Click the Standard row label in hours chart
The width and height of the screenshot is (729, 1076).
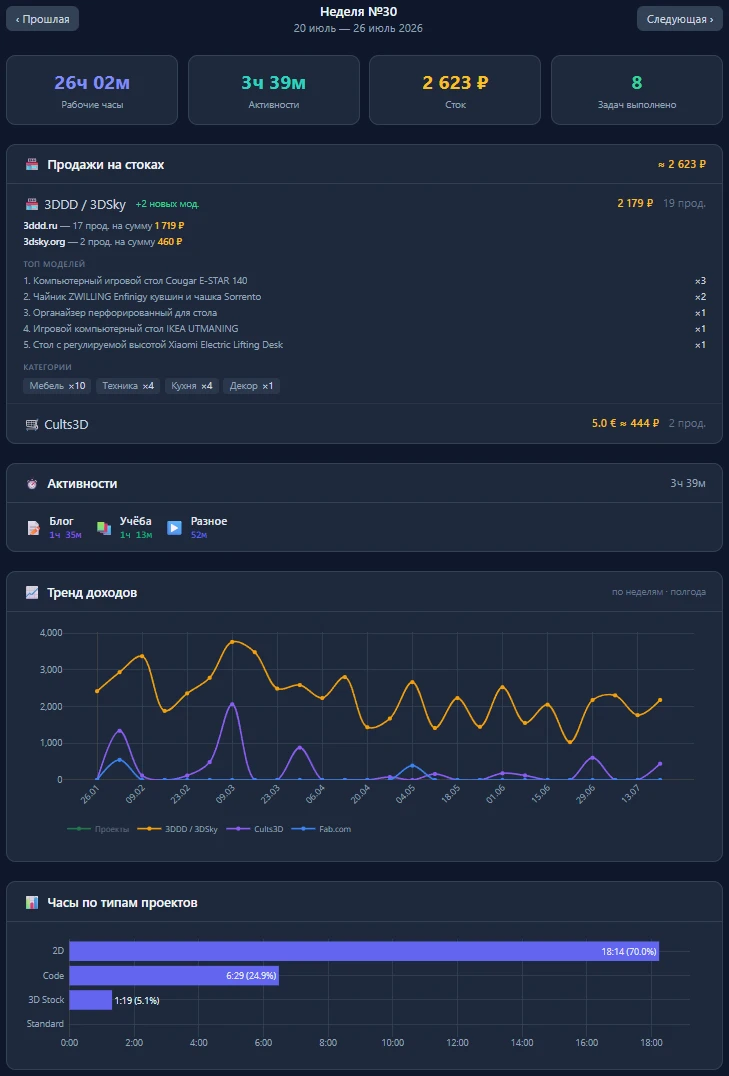(x=45, y=1024)
